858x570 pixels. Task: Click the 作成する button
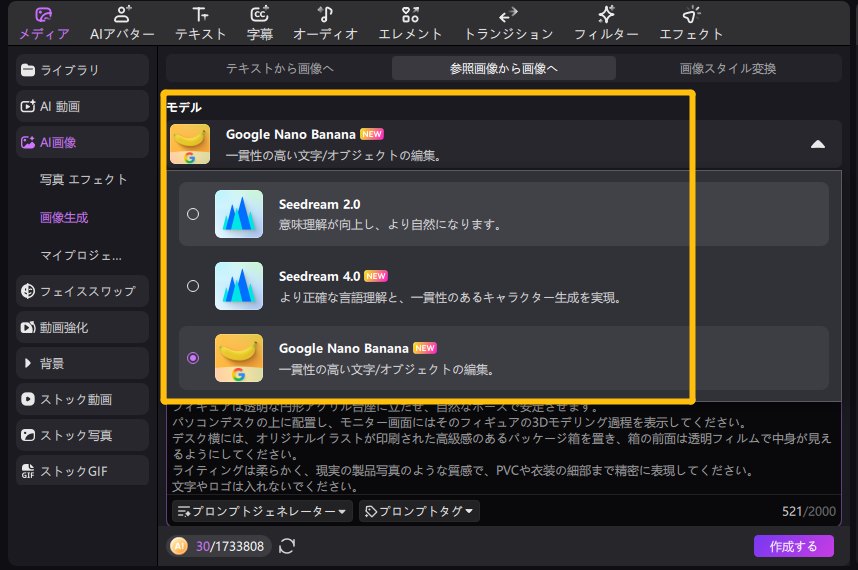pyautogui.click(x=793, y=546)
